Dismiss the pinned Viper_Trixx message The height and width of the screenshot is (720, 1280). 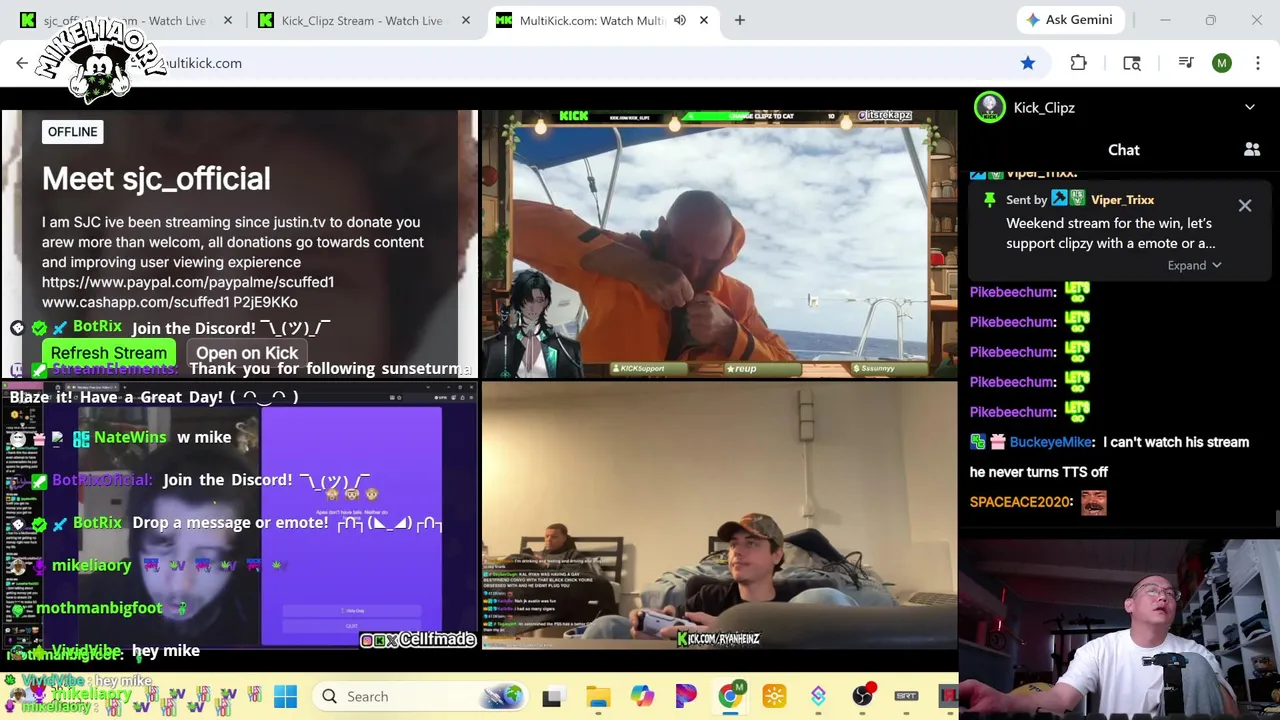[x=1245, y=205]
